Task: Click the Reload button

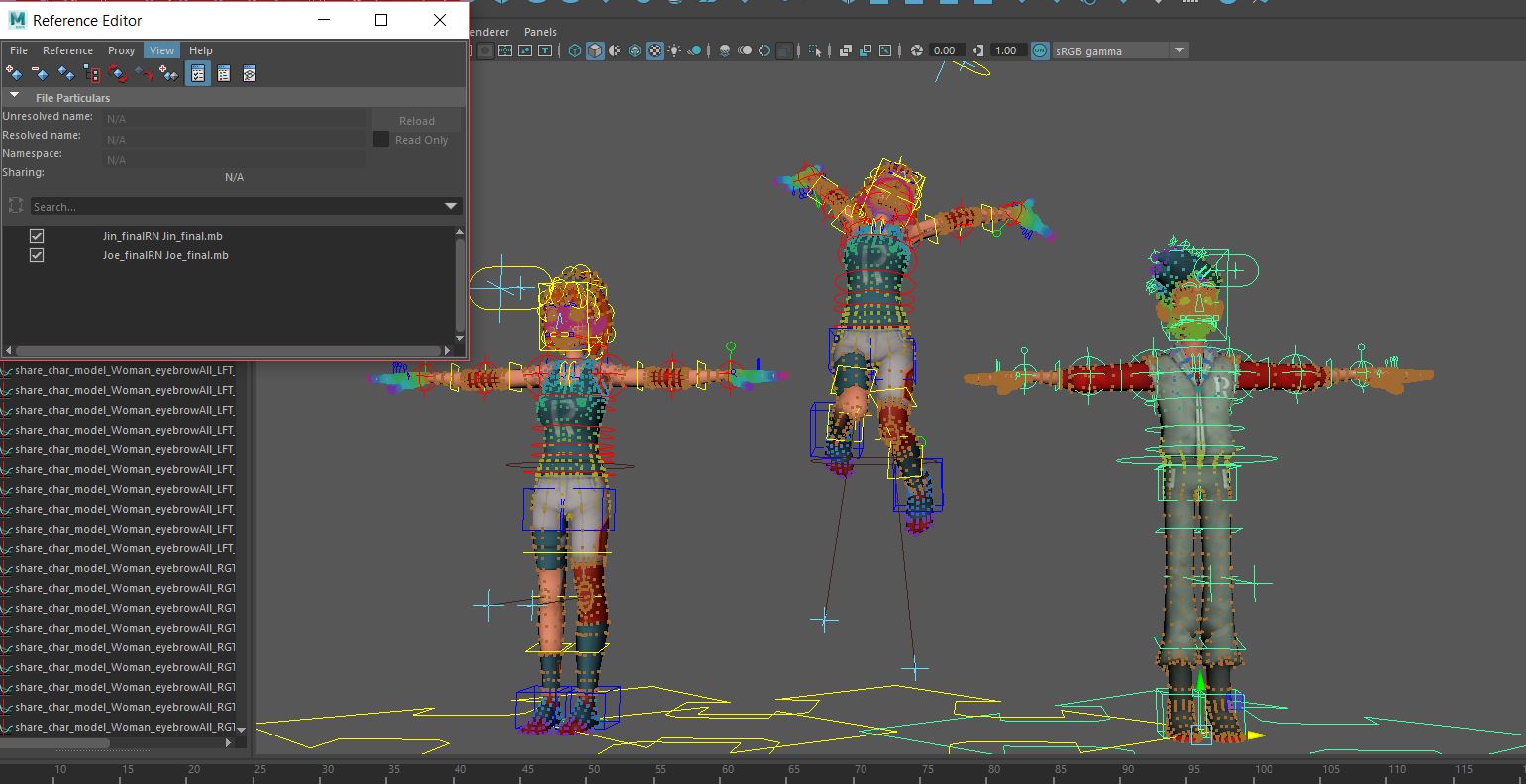Action: point(417,121)
